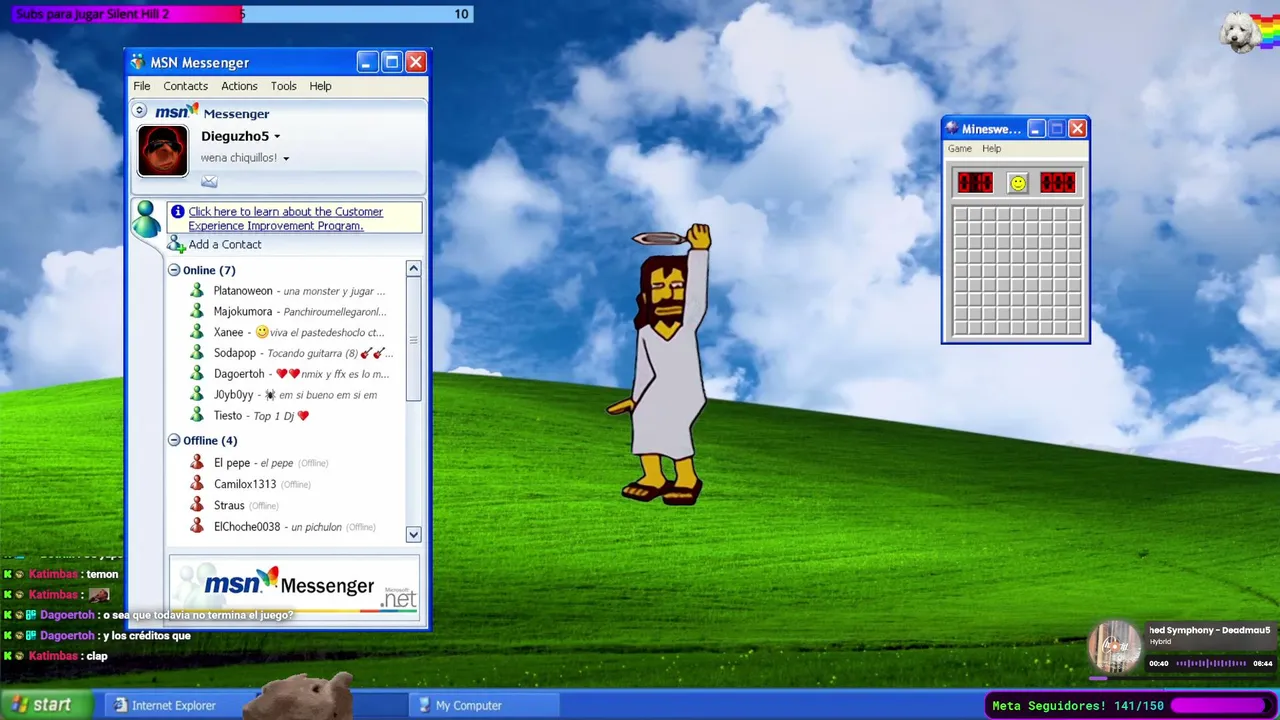
Task: Open the Help menu in Minesweeper
Action: (x=991, y=148)
